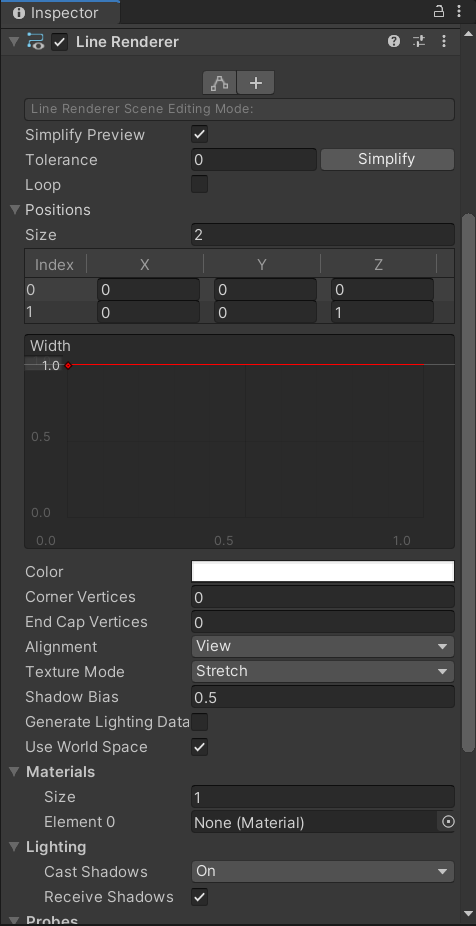Click the Inspector lock icon
This screenshot has height=926, width=476.
(439, 11)
